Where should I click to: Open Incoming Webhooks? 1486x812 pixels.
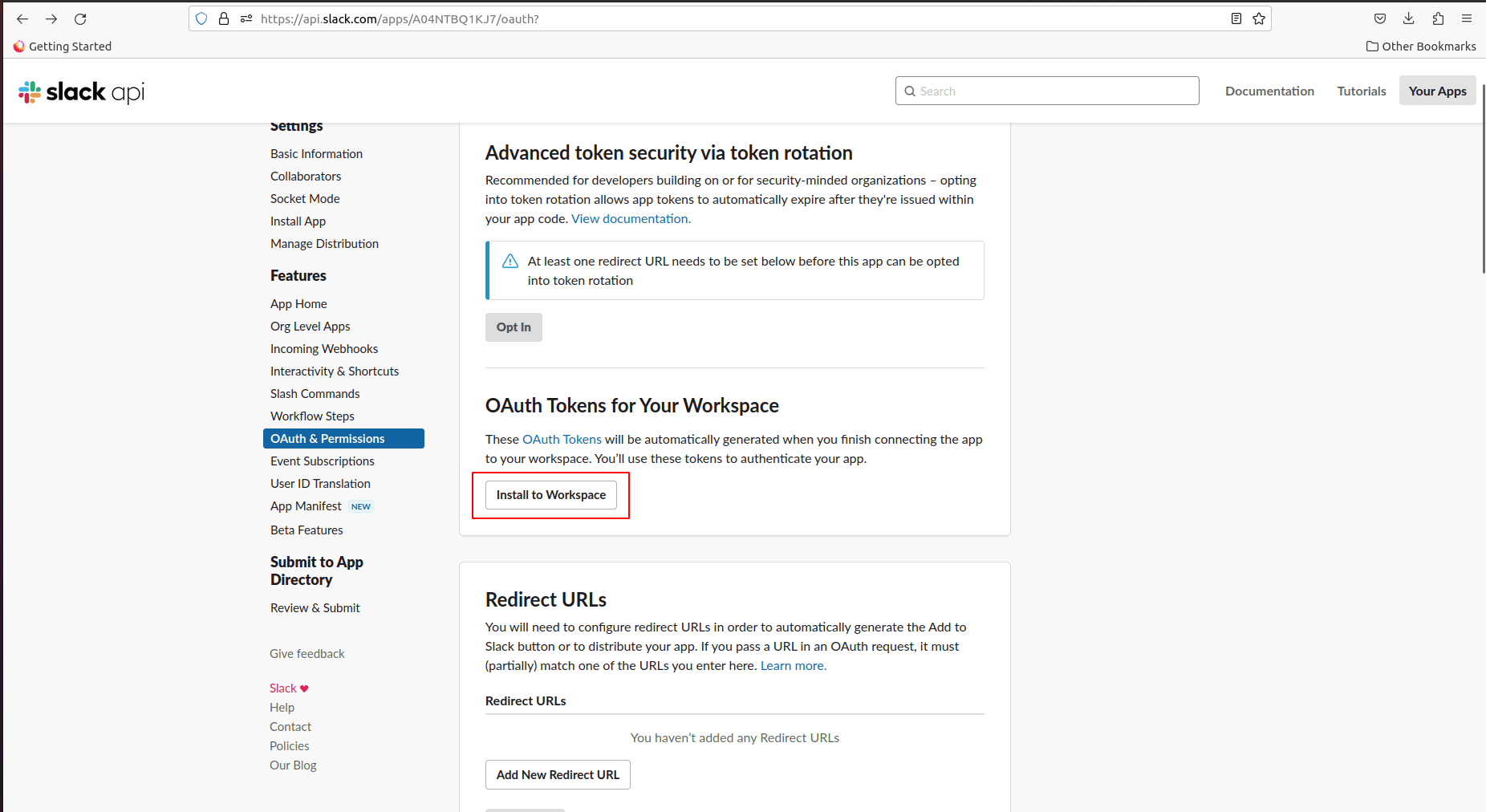(324, 349)
